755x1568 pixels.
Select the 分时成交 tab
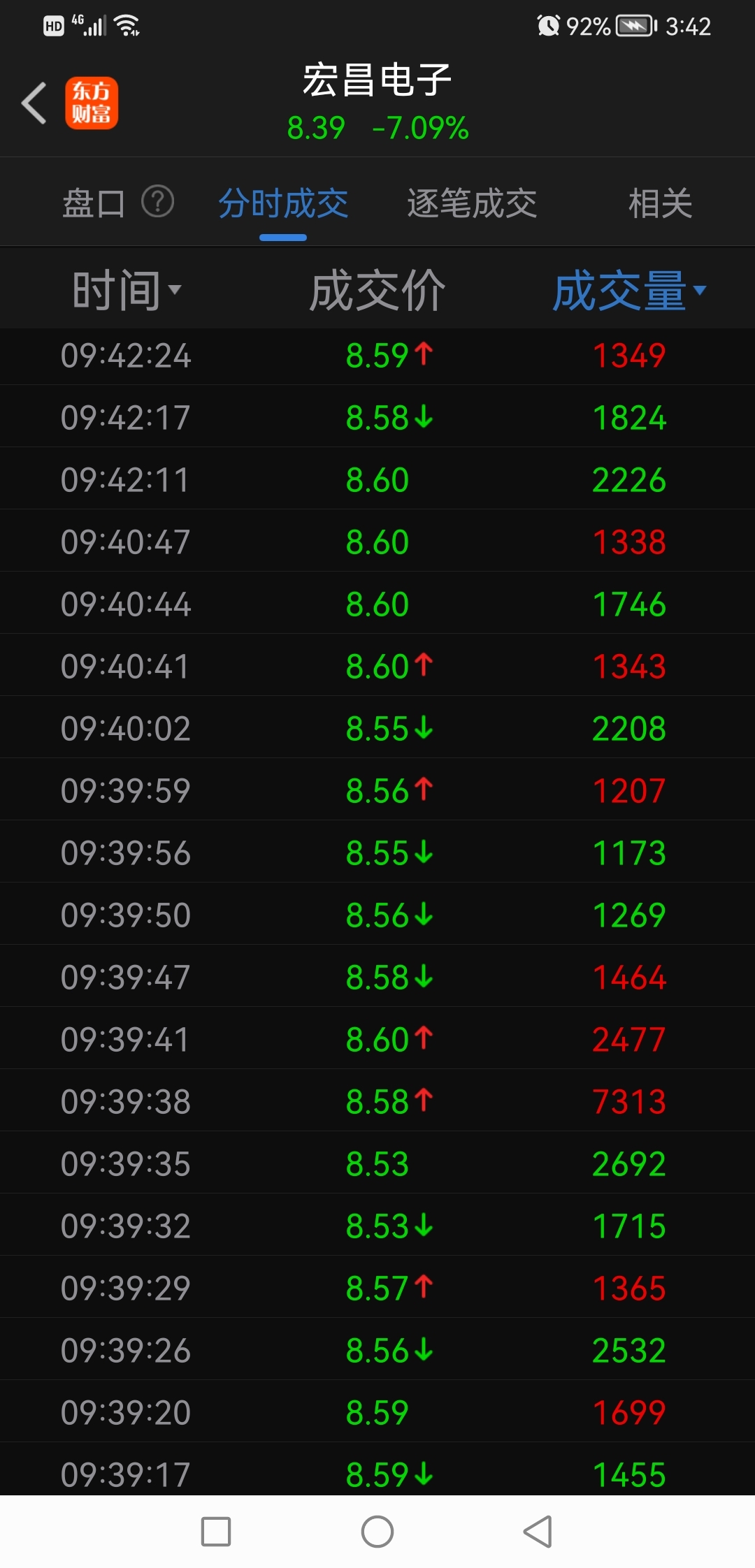tap(283, 203)
